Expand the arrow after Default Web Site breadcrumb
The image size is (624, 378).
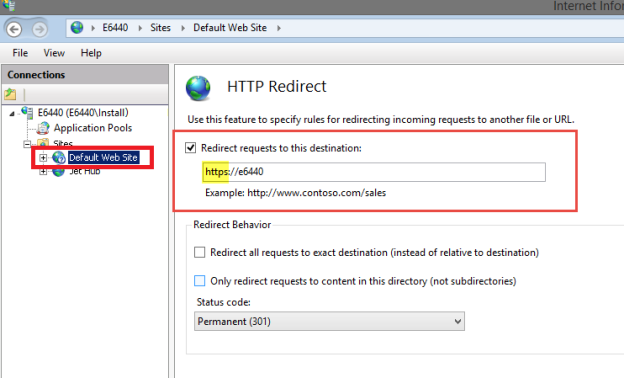pyautogui.click(x=279, y=28)
